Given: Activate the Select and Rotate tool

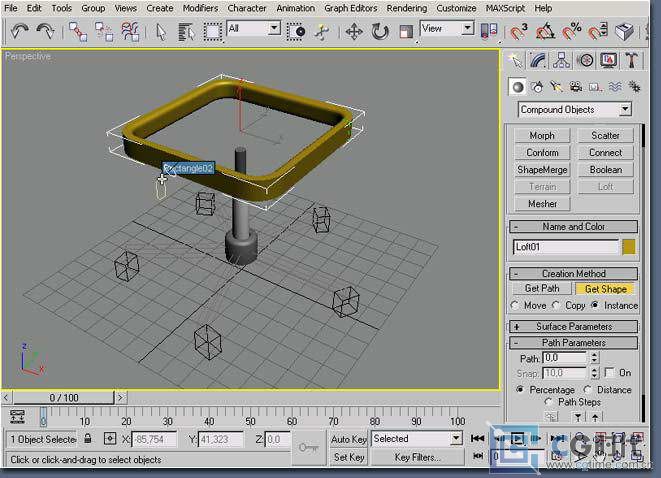Looking at the screenshot, I should pos(380,32).
